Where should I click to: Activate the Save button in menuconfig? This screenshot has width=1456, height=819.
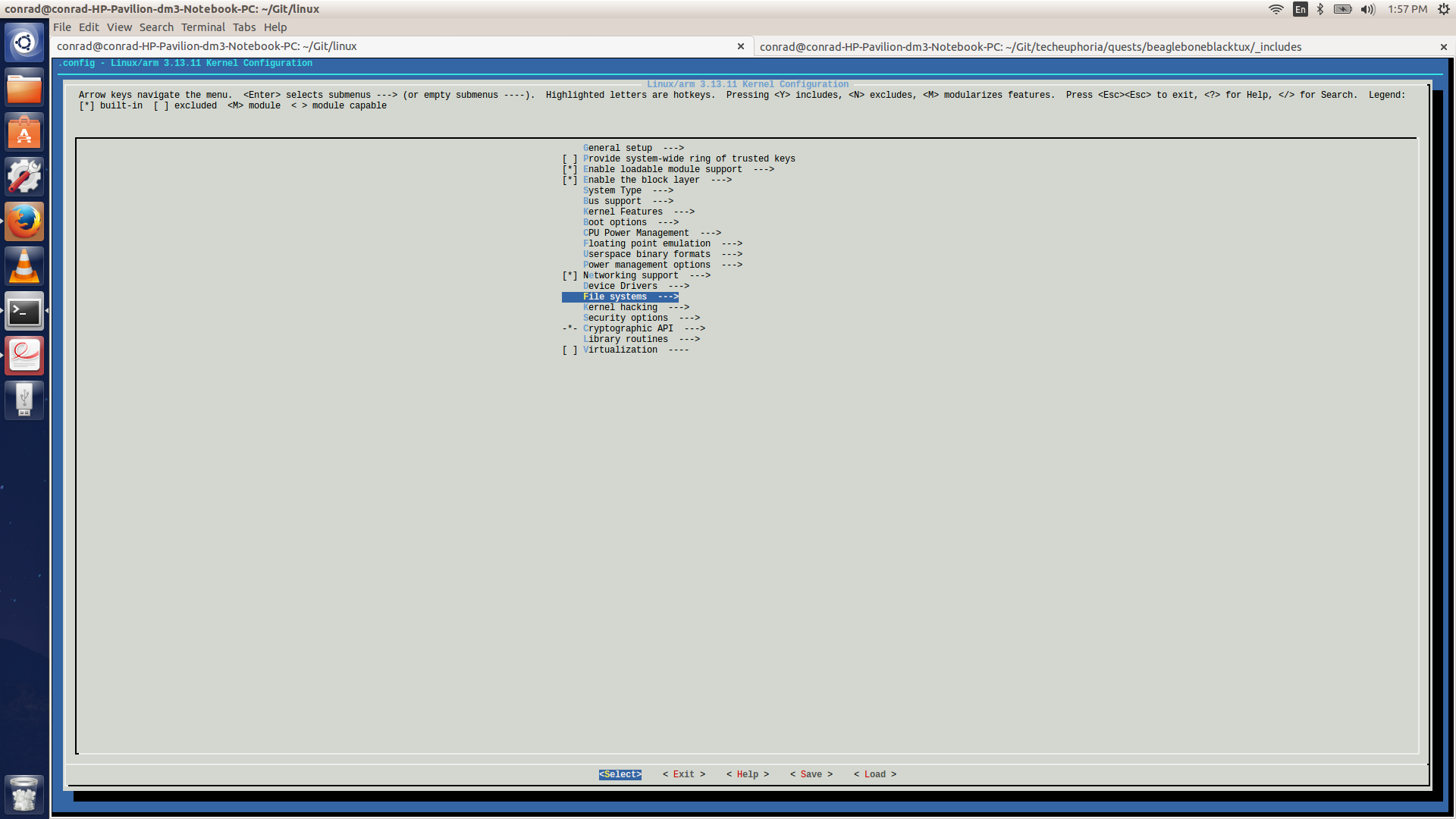pos(811,773)
